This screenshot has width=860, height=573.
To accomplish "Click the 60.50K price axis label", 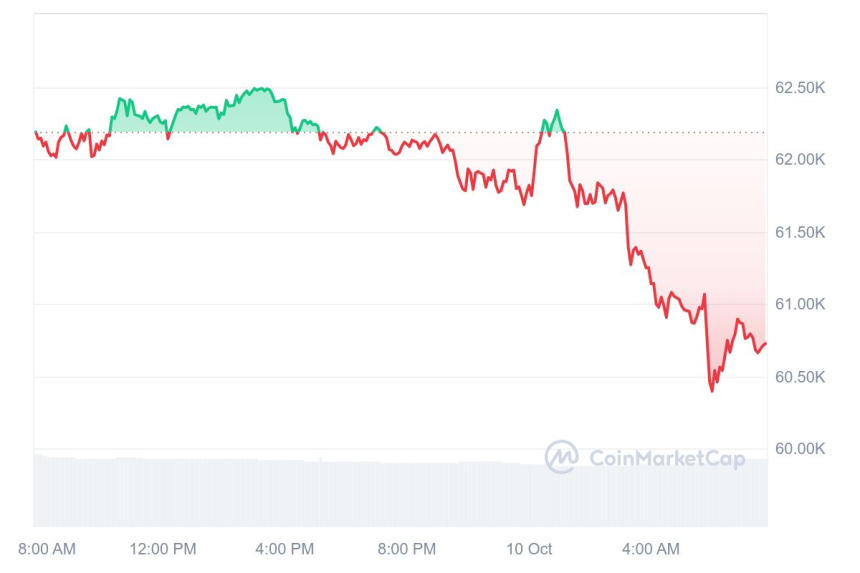I will [800, 377].
